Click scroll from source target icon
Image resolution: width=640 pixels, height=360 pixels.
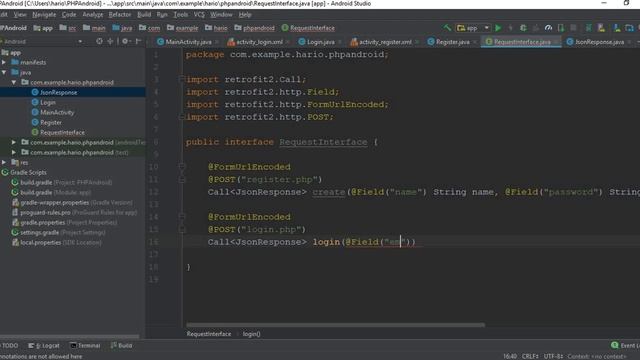99,41
